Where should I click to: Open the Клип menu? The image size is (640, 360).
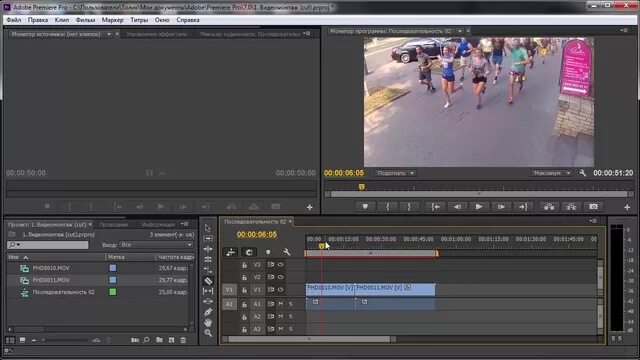click(x=62, y=20)
